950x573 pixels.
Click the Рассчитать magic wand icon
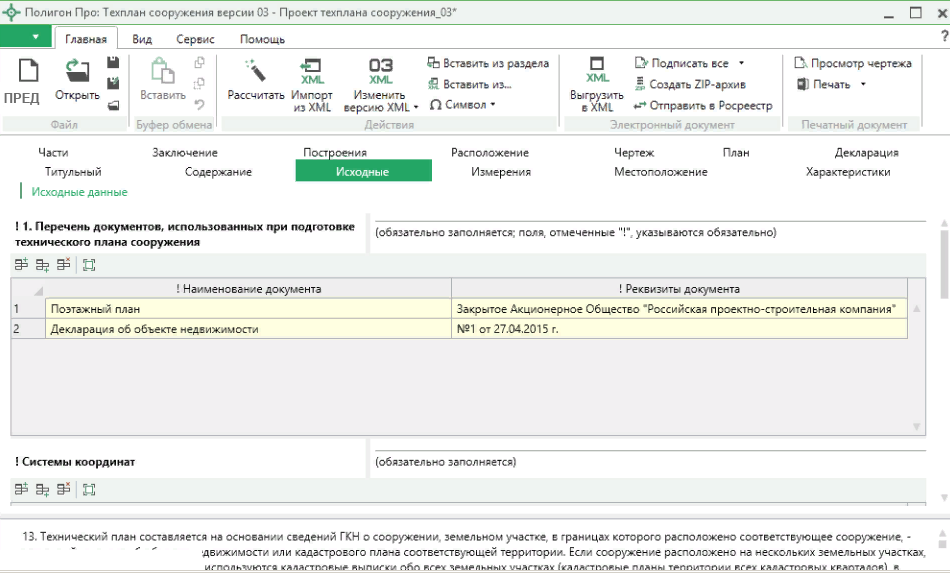point(255,71)
